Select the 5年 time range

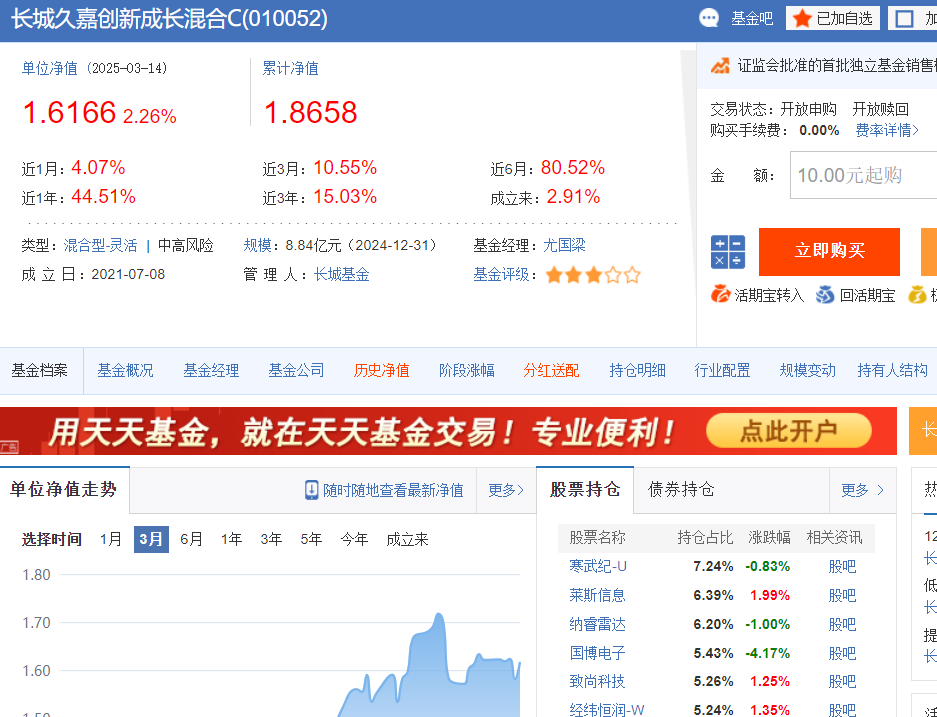(311, 540)
